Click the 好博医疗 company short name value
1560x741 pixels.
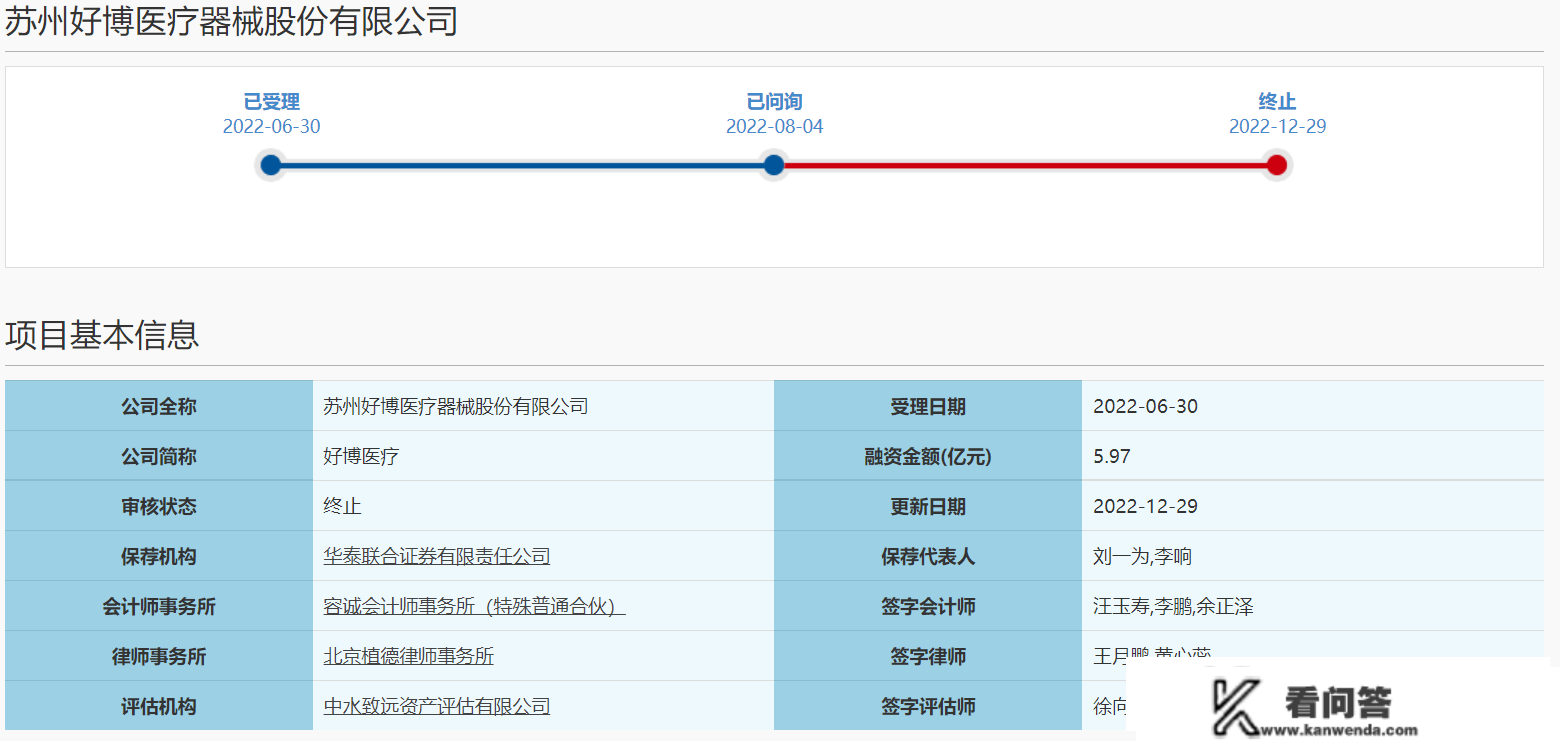click(x=361, y=456)
